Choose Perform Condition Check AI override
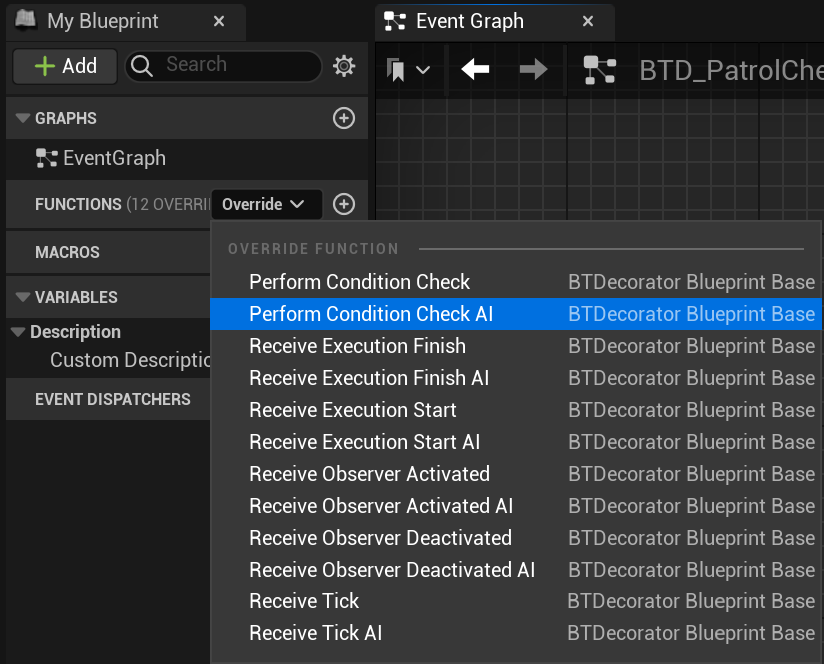824x664 pixels. [x=516, y=314]
